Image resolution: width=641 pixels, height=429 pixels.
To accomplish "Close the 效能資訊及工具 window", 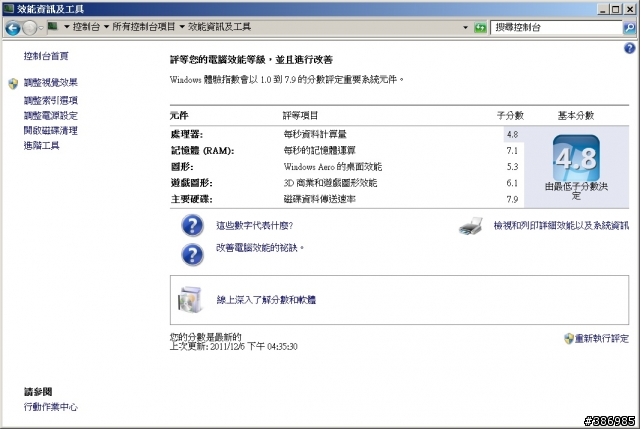I will pyautogui.click(x=630, y=9).
